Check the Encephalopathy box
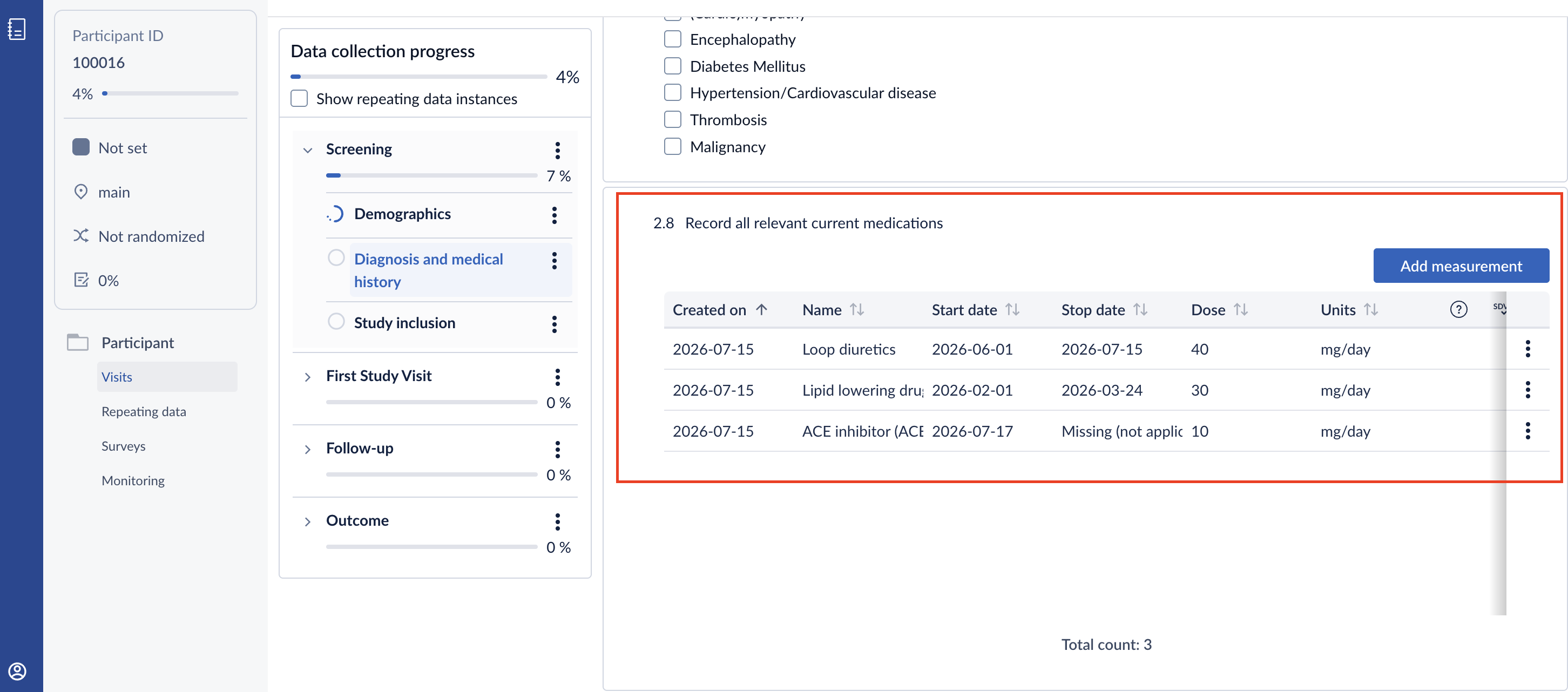The height and width of the screenshot is (692, 1568). pyautogui.click(x=672, y=39)
